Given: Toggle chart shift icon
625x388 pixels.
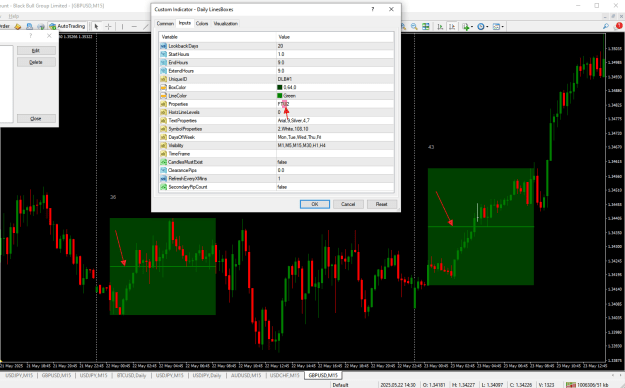Looking at the screenshot, I should [x=452, y=26].
